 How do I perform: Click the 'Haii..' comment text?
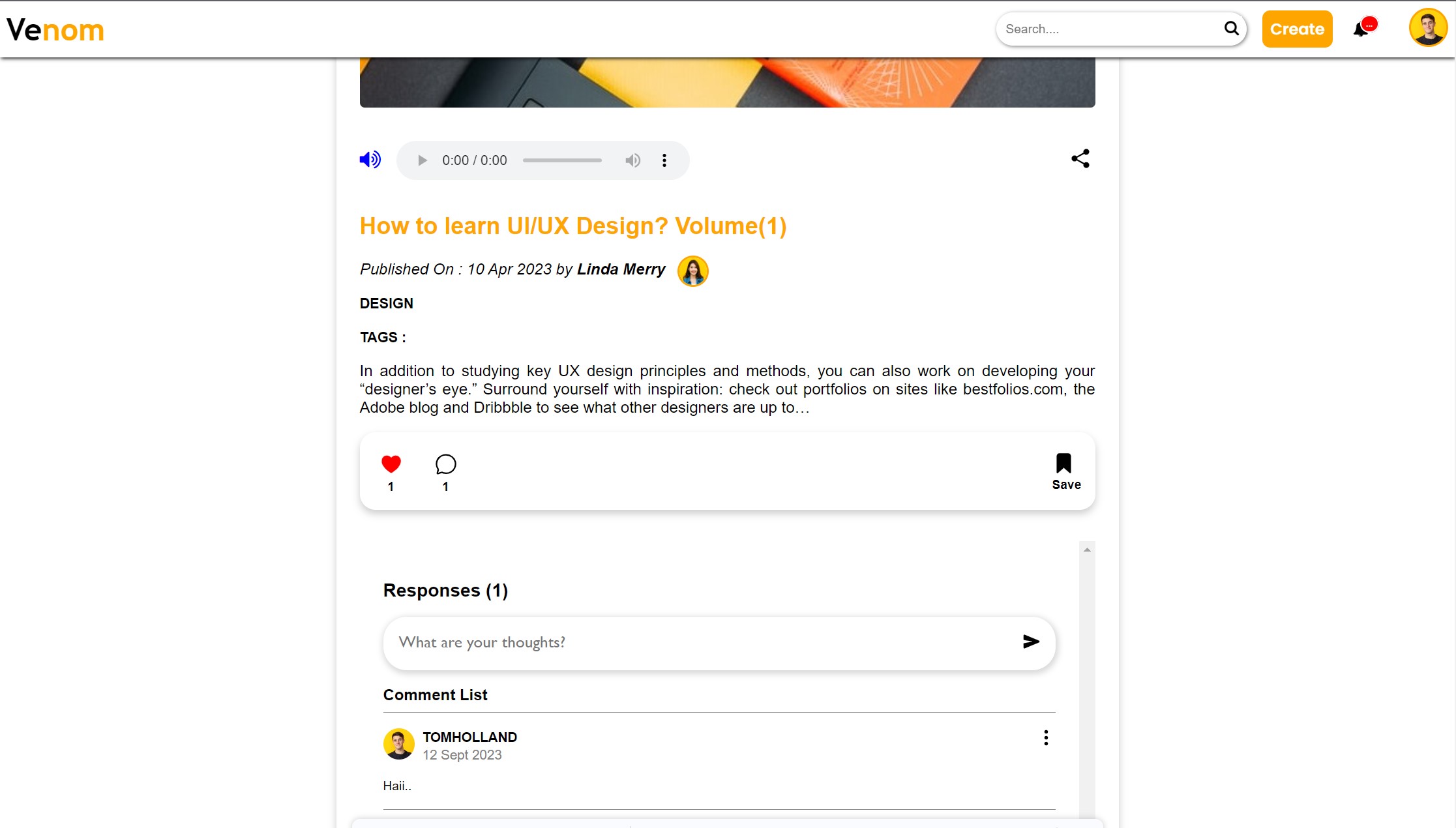pyautogui.click(x=397, y=786)
